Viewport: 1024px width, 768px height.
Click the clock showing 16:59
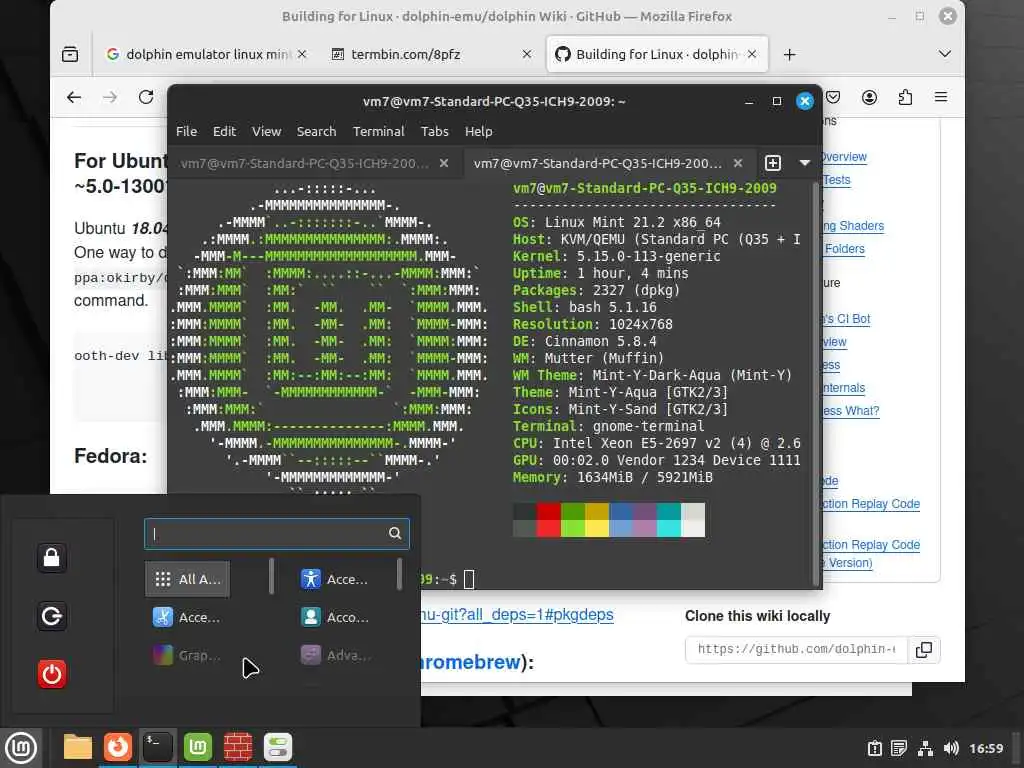[x=986, y=748]
